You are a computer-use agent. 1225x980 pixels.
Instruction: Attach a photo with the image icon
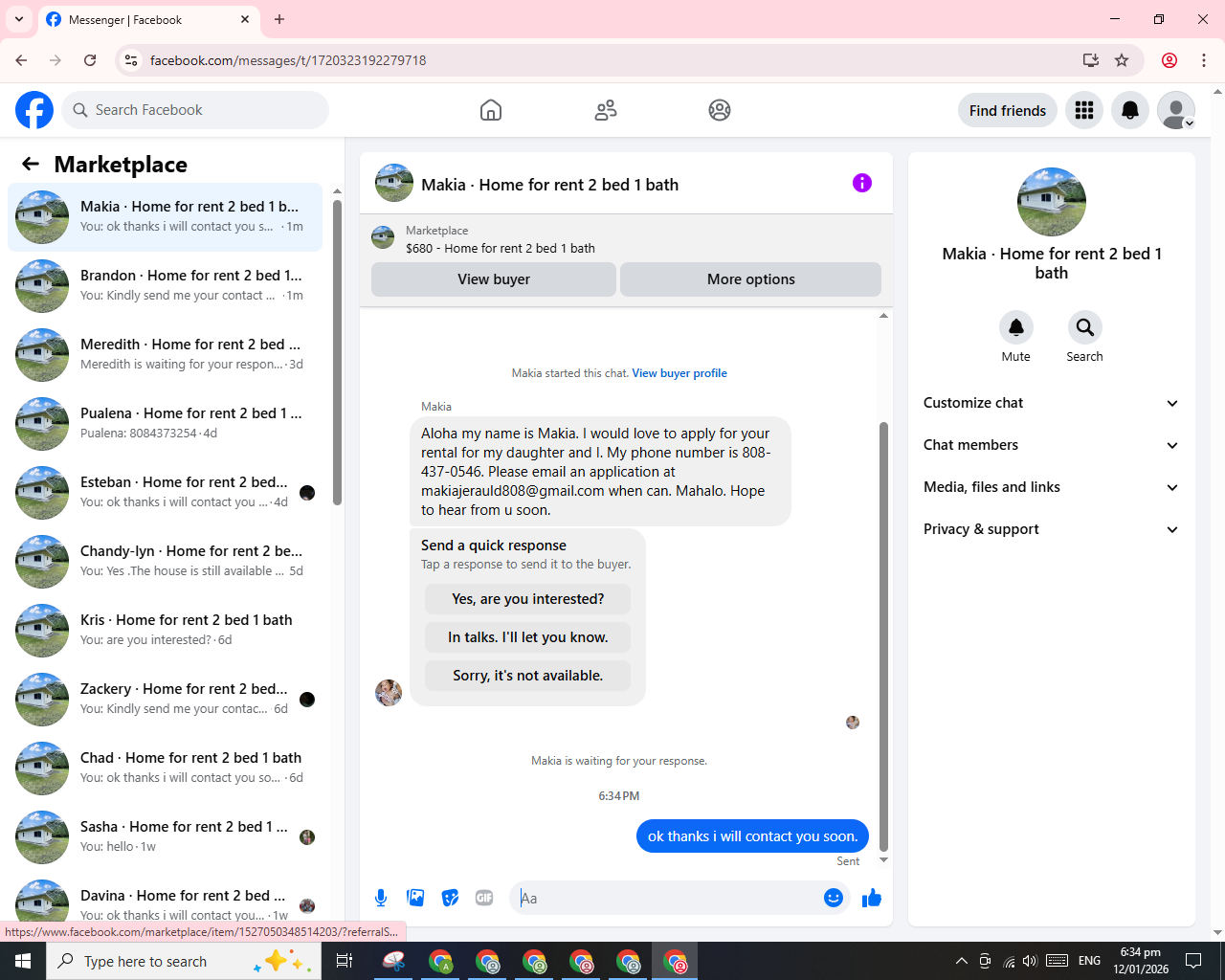coord(415,898)
